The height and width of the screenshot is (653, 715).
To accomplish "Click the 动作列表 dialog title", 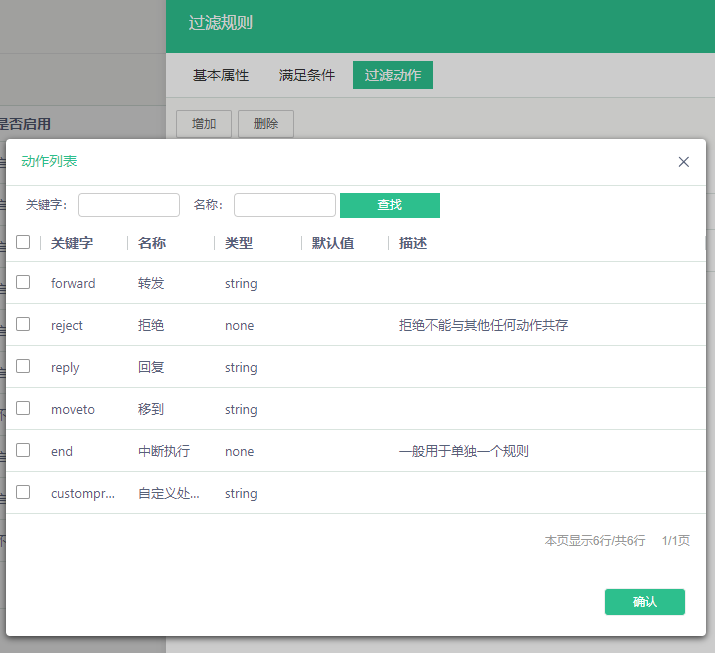I will [x=49, y=161].
